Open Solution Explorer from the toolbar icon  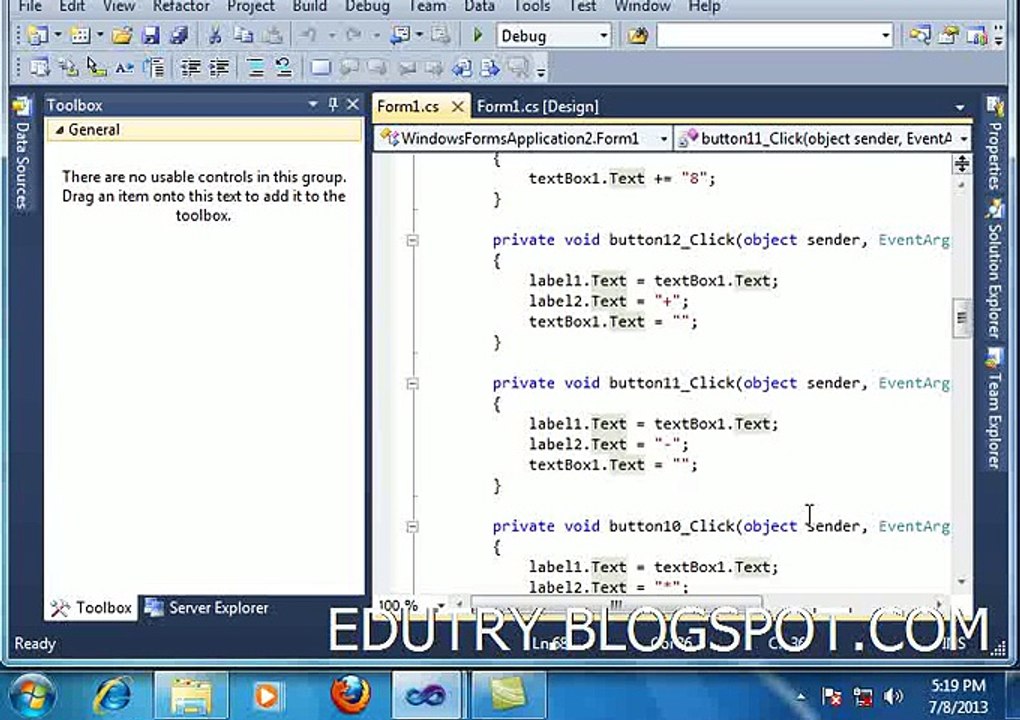(x=920, y=35)
